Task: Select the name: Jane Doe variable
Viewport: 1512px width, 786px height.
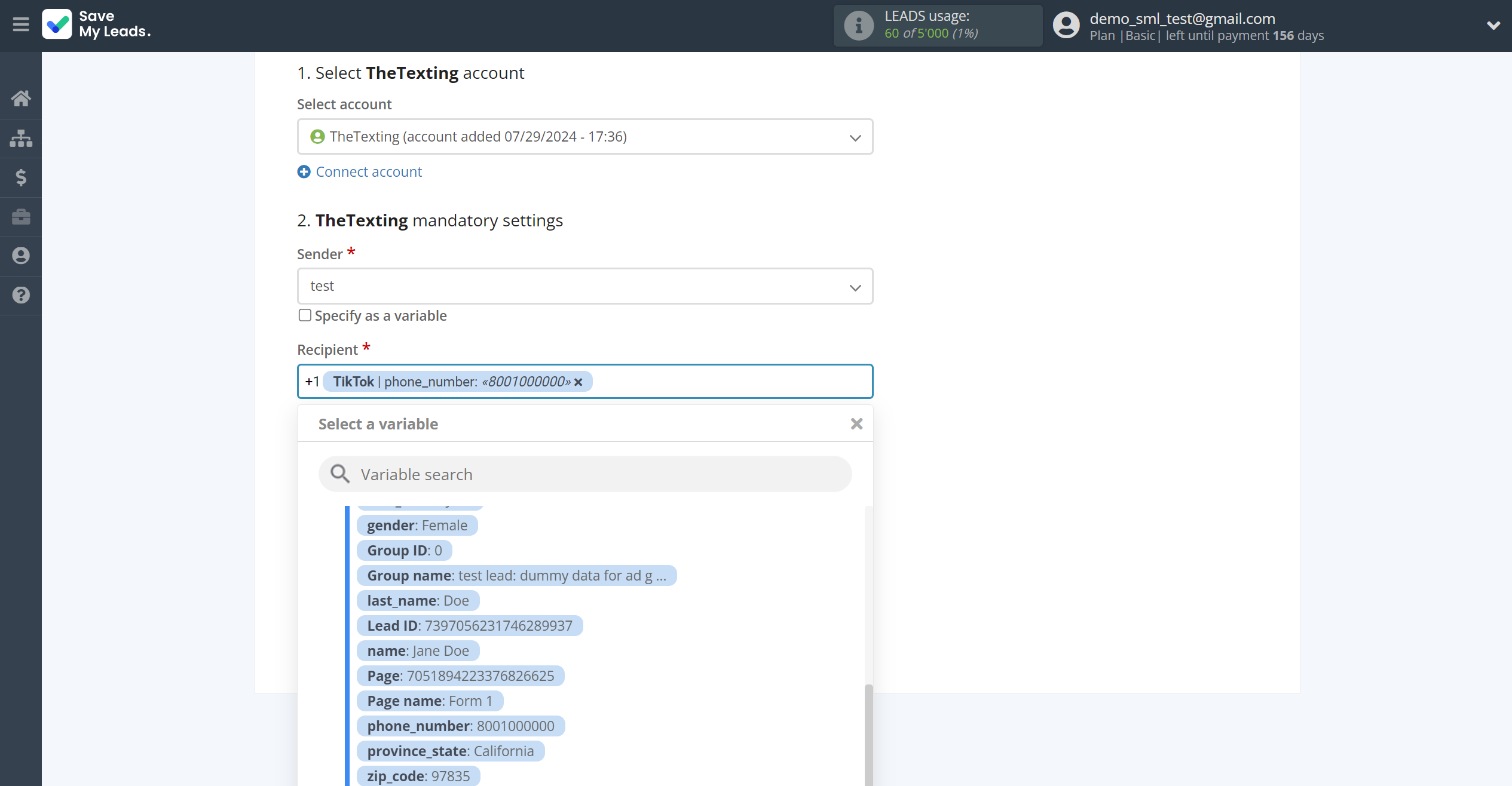Action: [418, 651]
